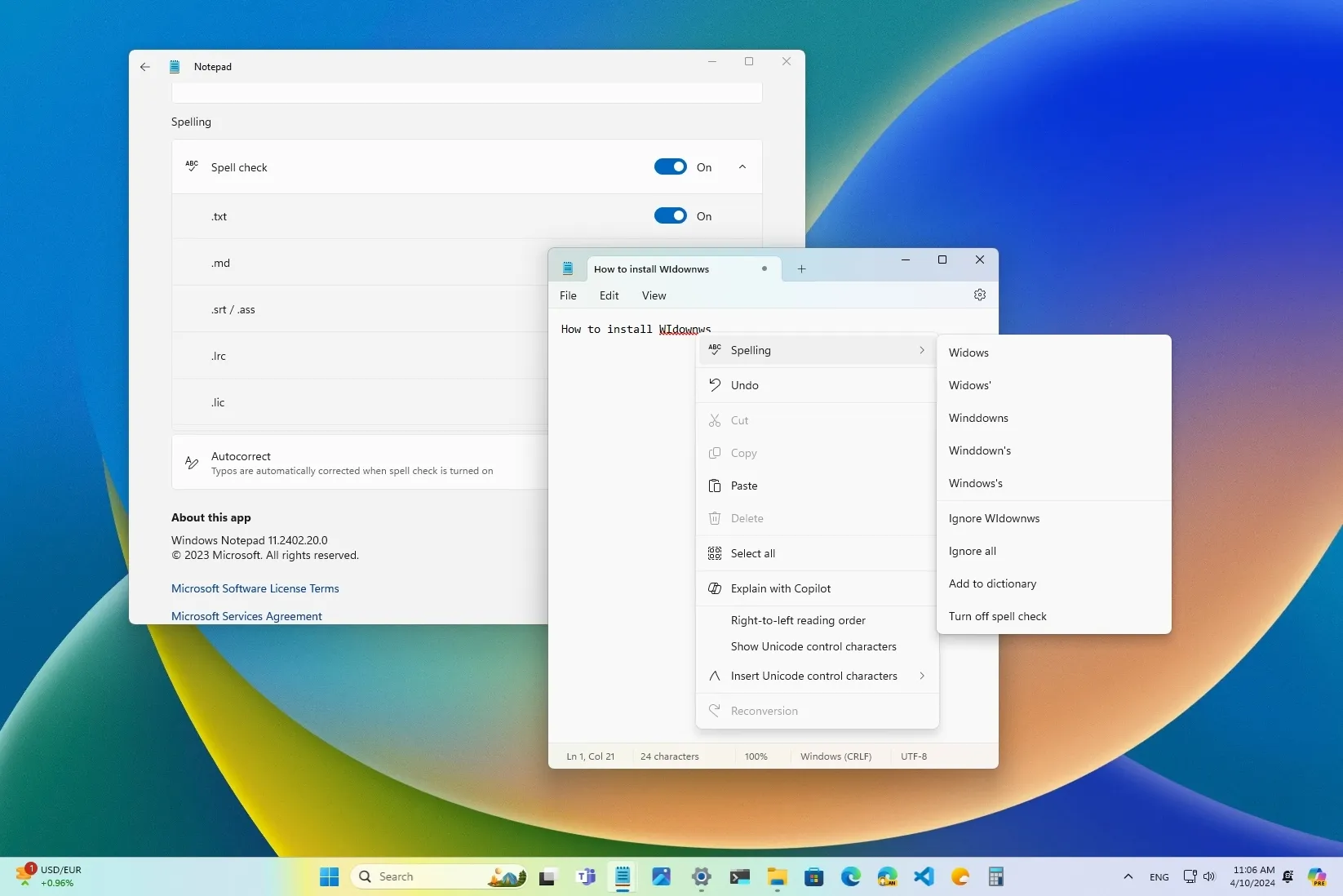Click Ignore all
The height and width of the screenshot is (896, 1343).
[1053, 551]
